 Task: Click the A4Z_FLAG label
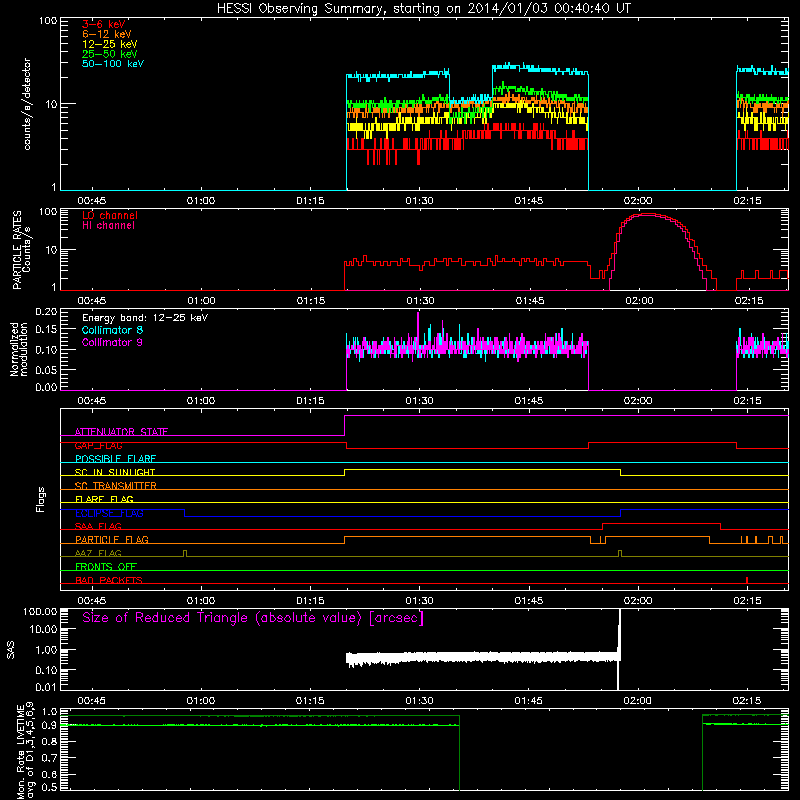pos(98,553)
